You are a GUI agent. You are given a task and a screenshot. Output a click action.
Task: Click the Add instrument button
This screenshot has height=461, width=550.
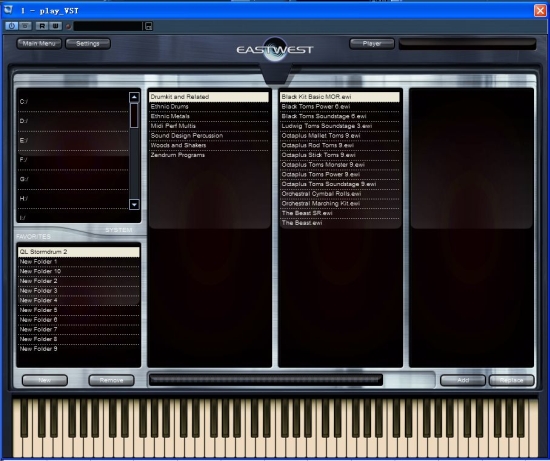tap(463, 380)
